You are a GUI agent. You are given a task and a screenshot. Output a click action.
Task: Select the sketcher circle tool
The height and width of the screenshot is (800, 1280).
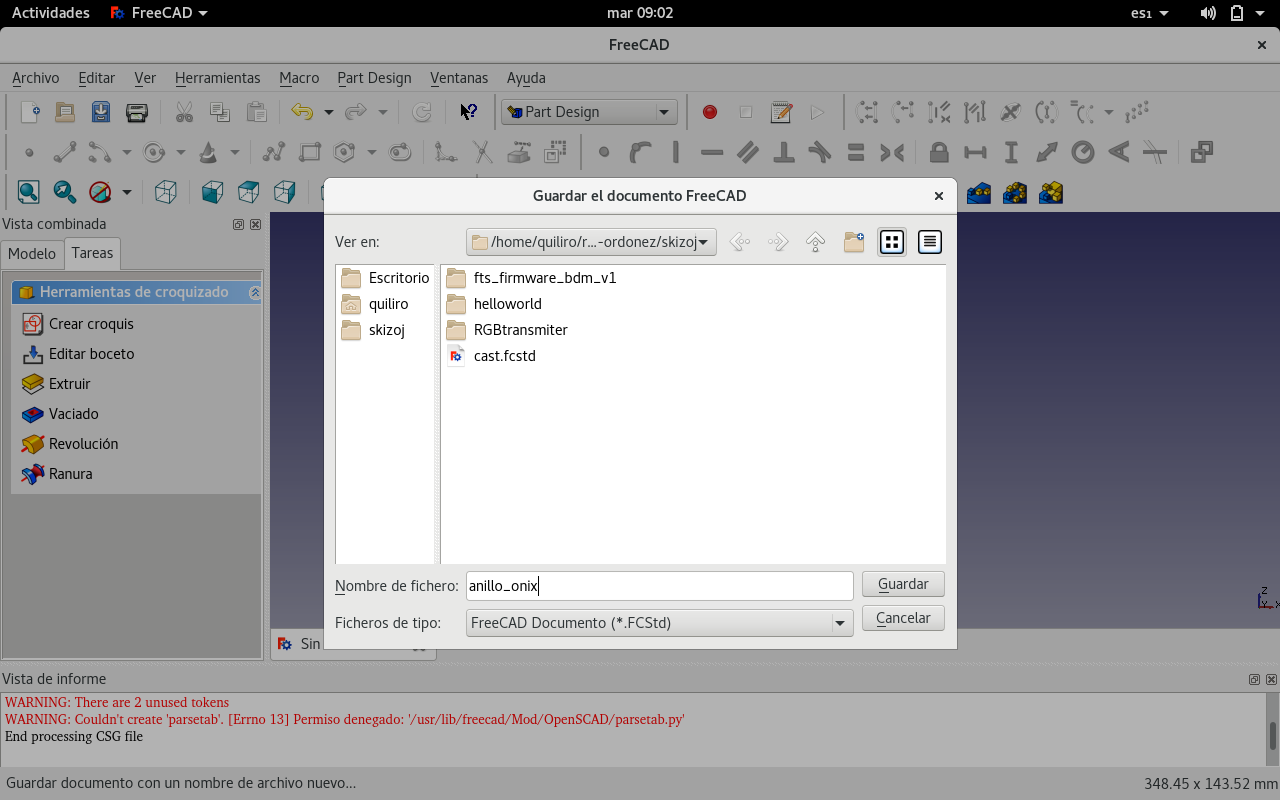pos(153,153)
